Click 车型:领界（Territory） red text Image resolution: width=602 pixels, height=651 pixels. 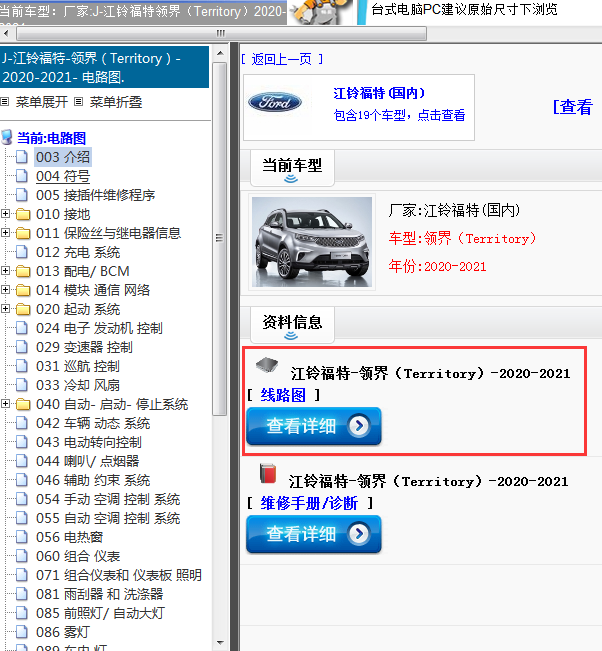463,238
